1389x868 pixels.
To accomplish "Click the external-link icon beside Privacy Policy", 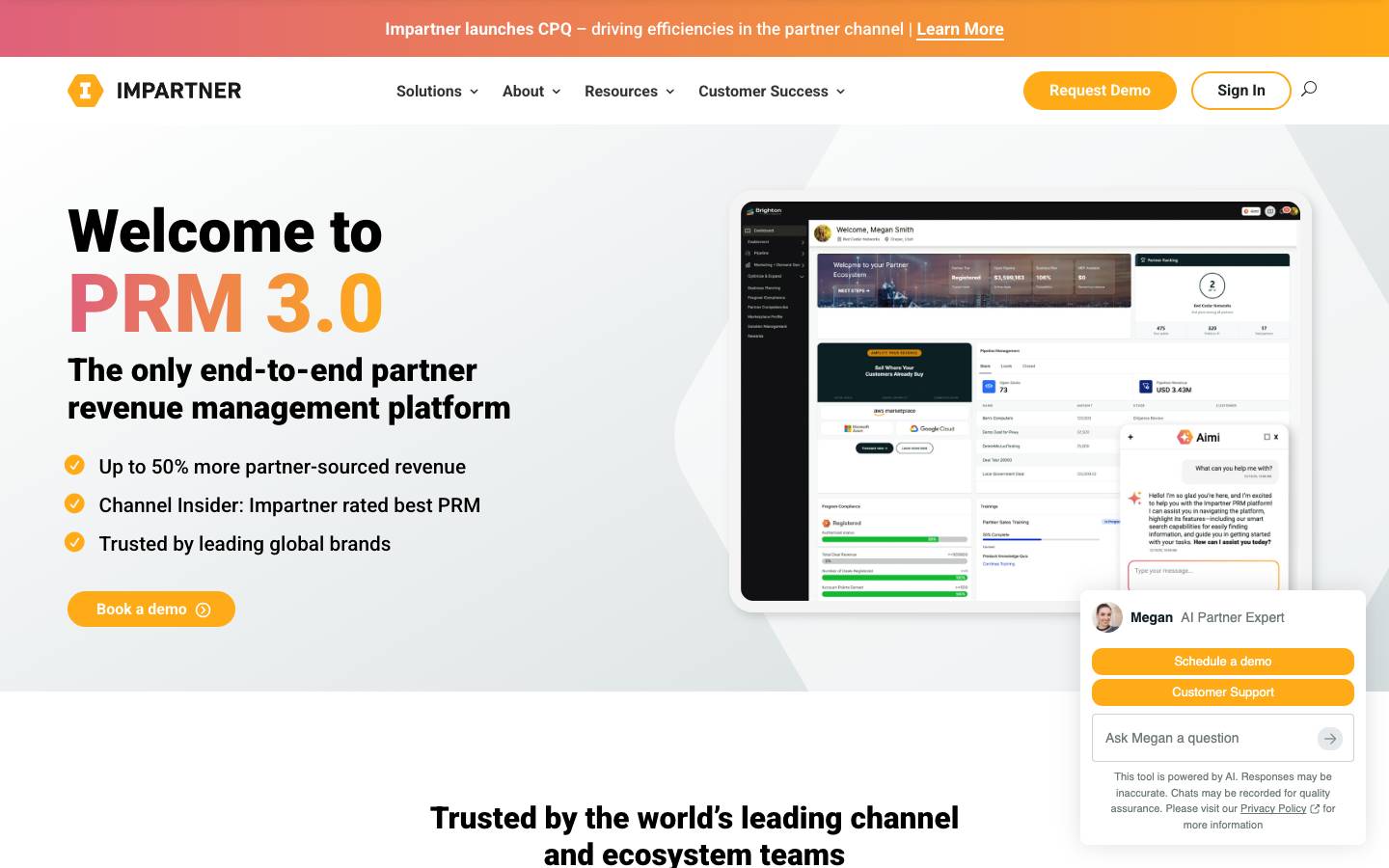I will (1315, 809).
